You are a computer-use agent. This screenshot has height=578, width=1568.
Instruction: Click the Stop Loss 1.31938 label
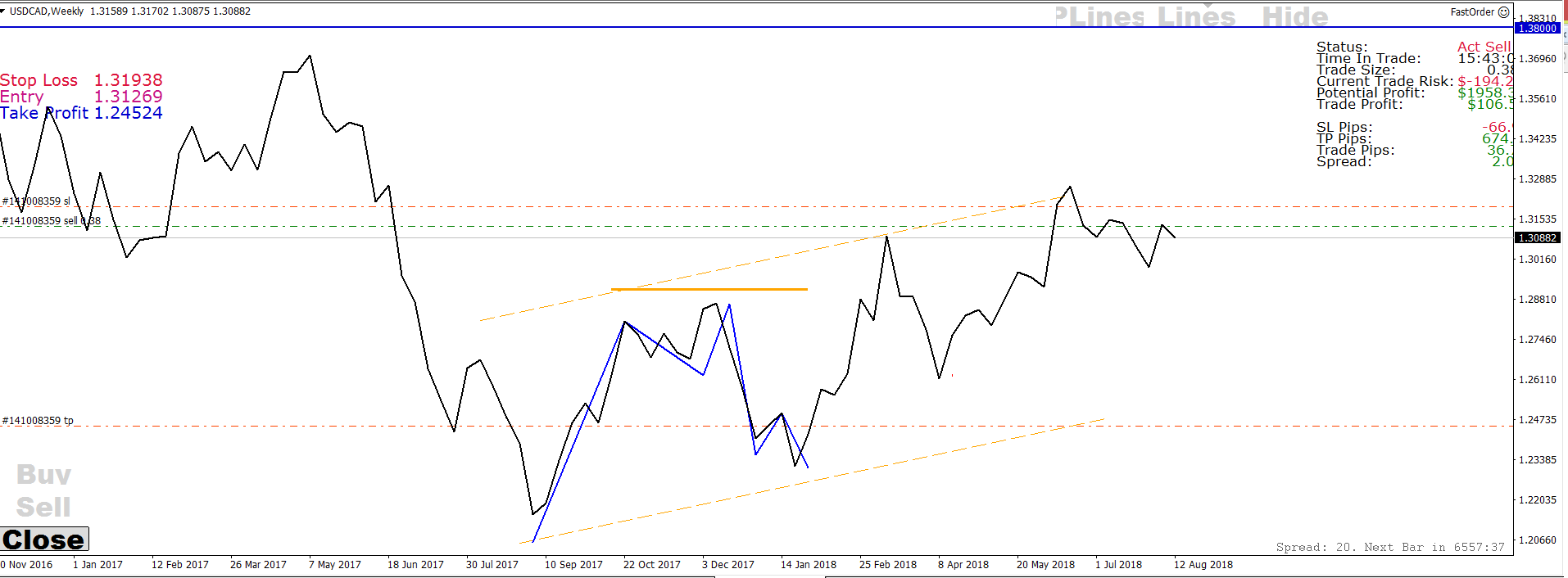[x=81, y=80]
